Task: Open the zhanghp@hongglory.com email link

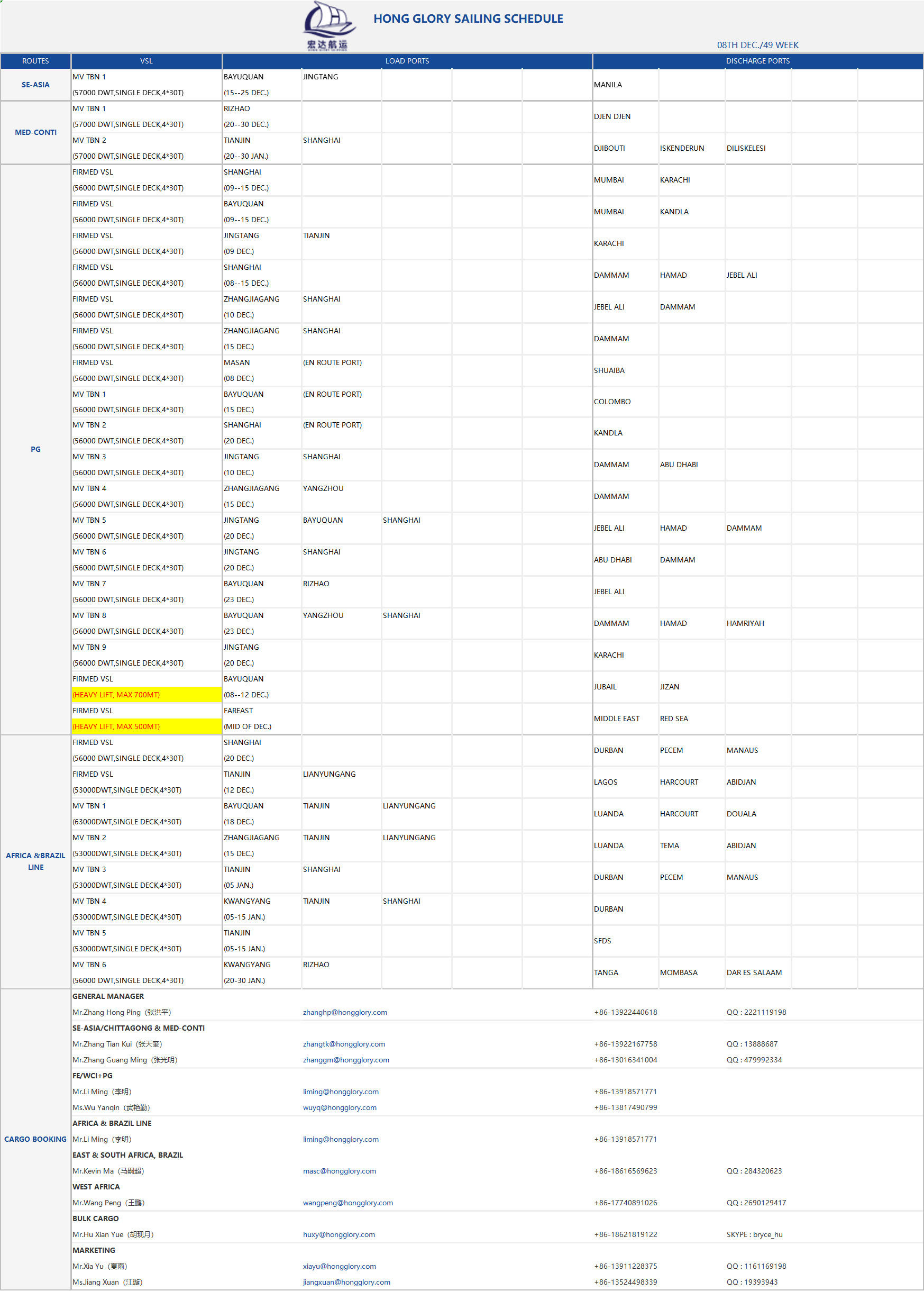Action: [345, 1012]
